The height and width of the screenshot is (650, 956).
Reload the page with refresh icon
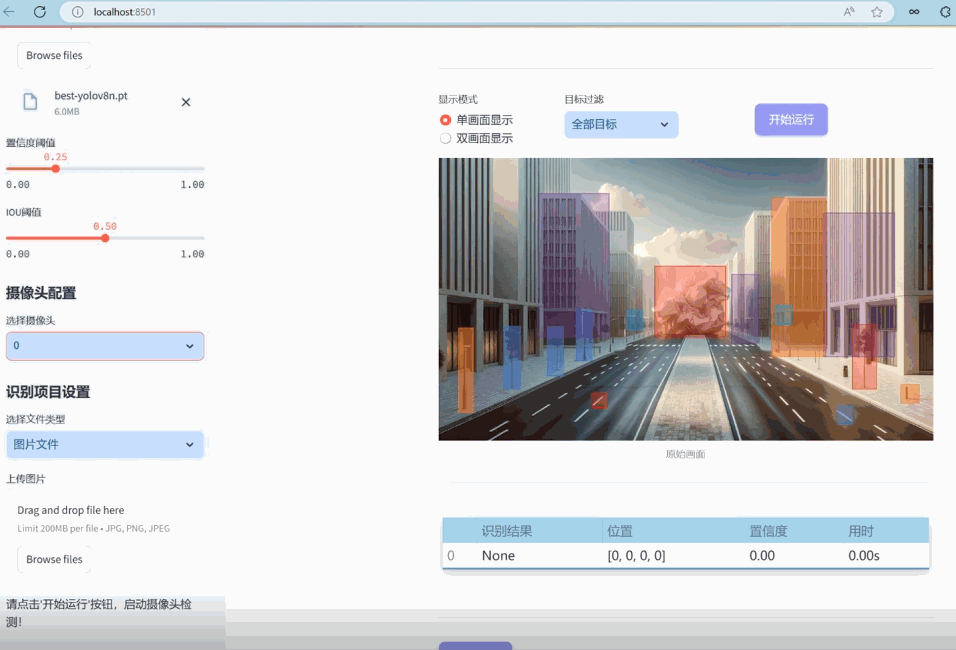click(x=40, y=12)
